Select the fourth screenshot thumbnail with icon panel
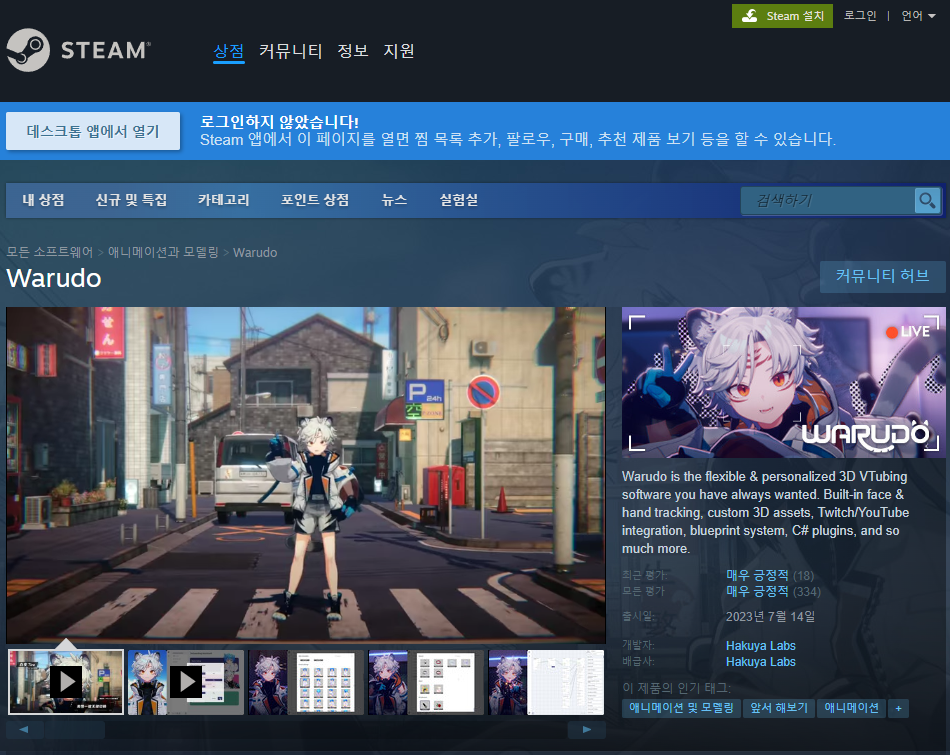This screenshot has height=755, width=950. (426, 682)
